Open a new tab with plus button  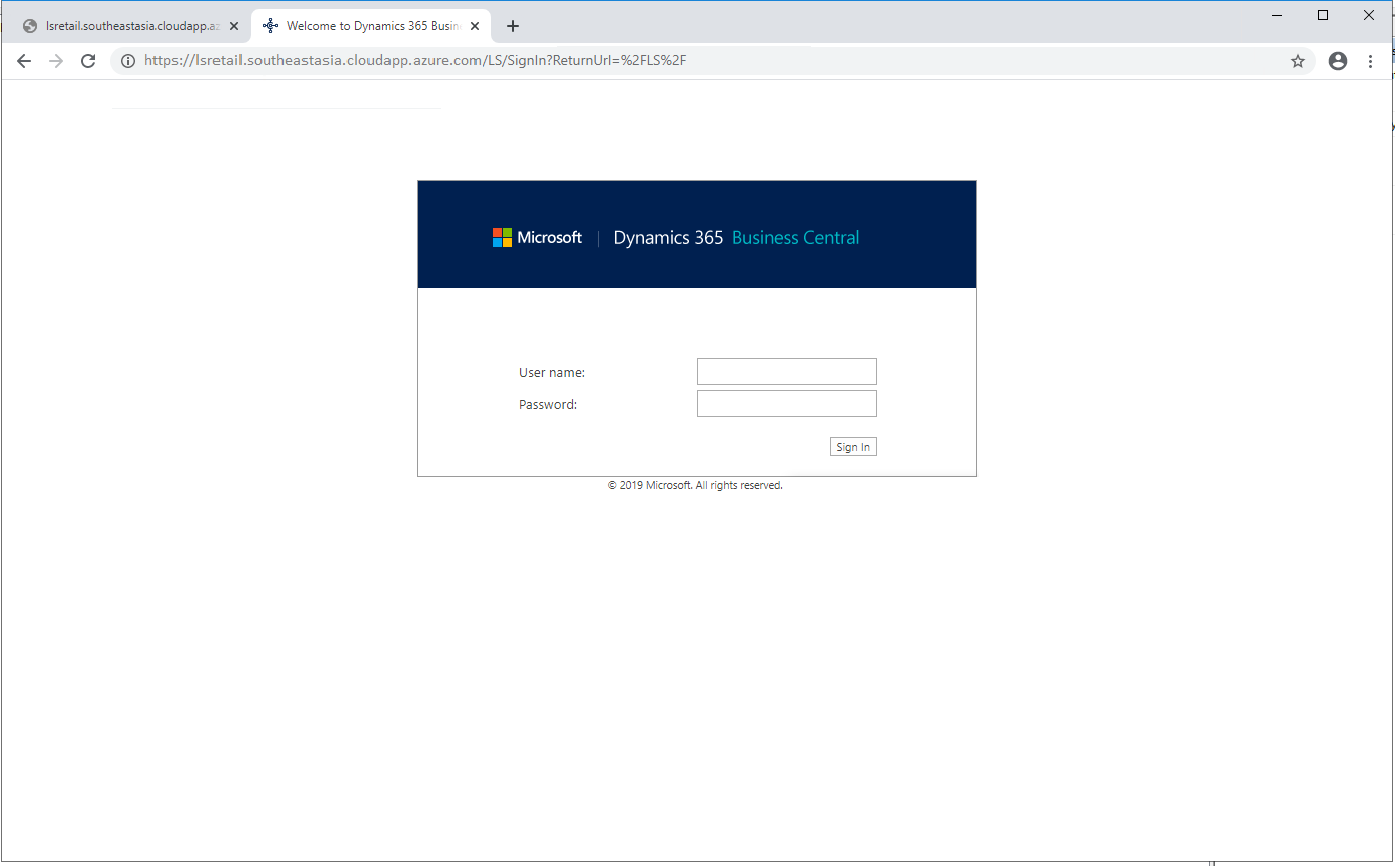(513, 26)
